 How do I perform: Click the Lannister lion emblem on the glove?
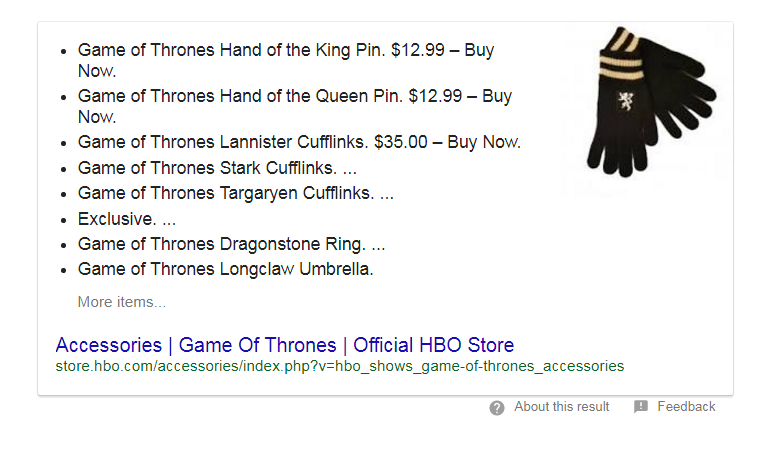tap(625, 101)
